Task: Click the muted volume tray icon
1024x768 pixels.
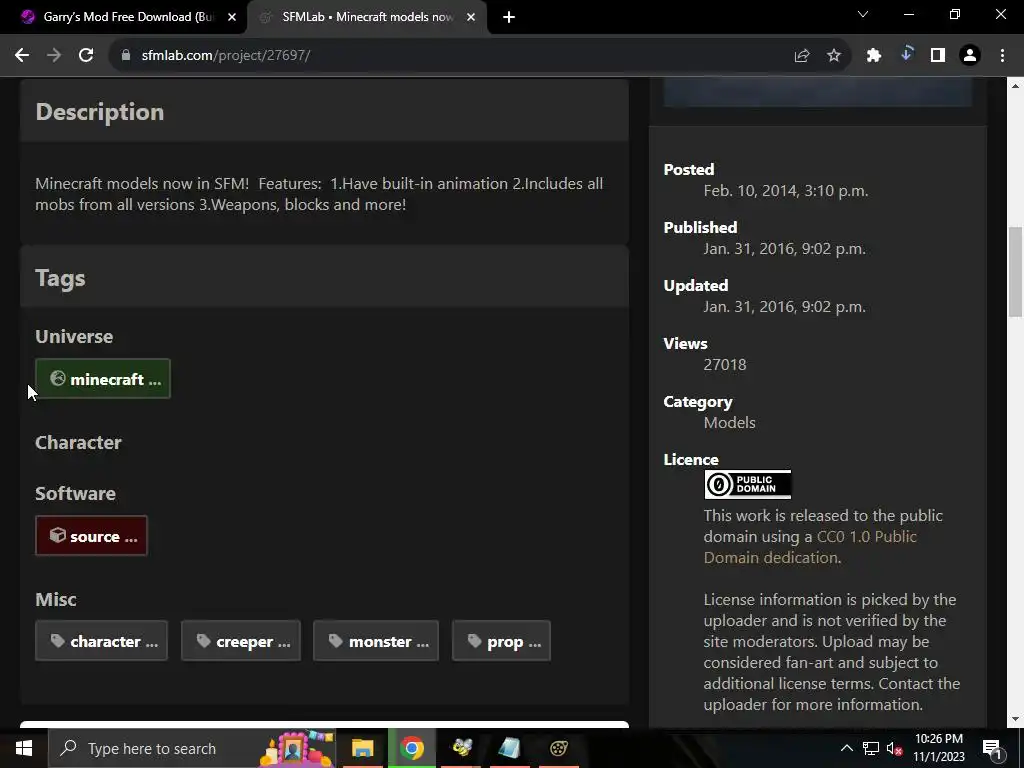Action: [895, 748]
